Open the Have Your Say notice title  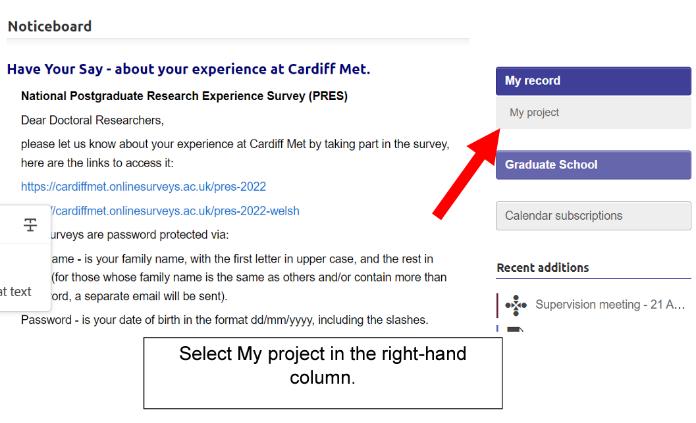click(x=188, y=69)
